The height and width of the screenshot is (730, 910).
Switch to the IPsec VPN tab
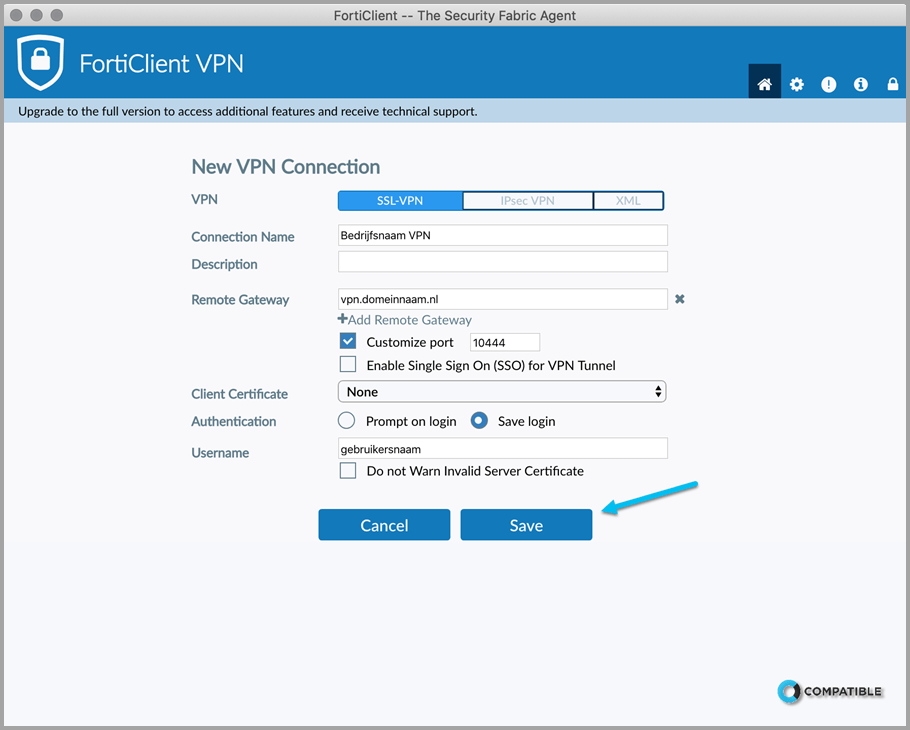tap(528, 201)
